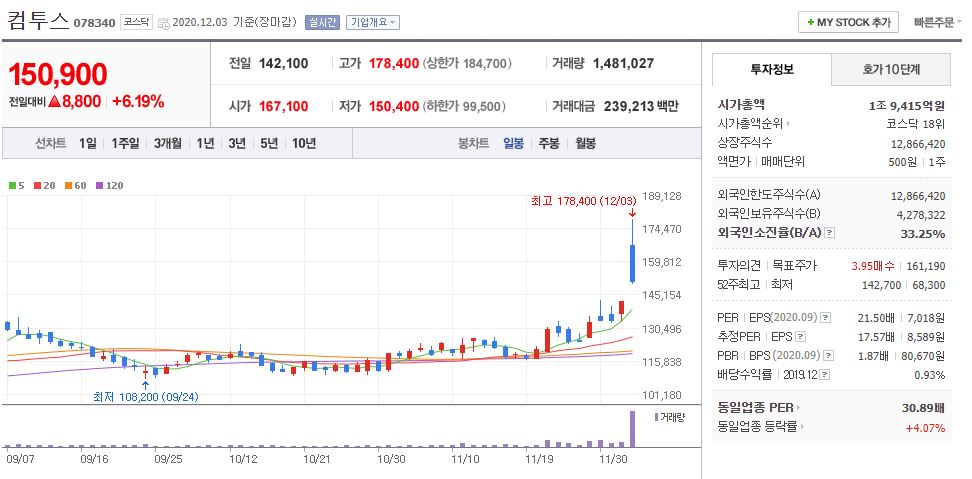
Task: Click the 최고 178,400 (12/03) chart marker
Action: pyautogui.click(x=583, y=201)
